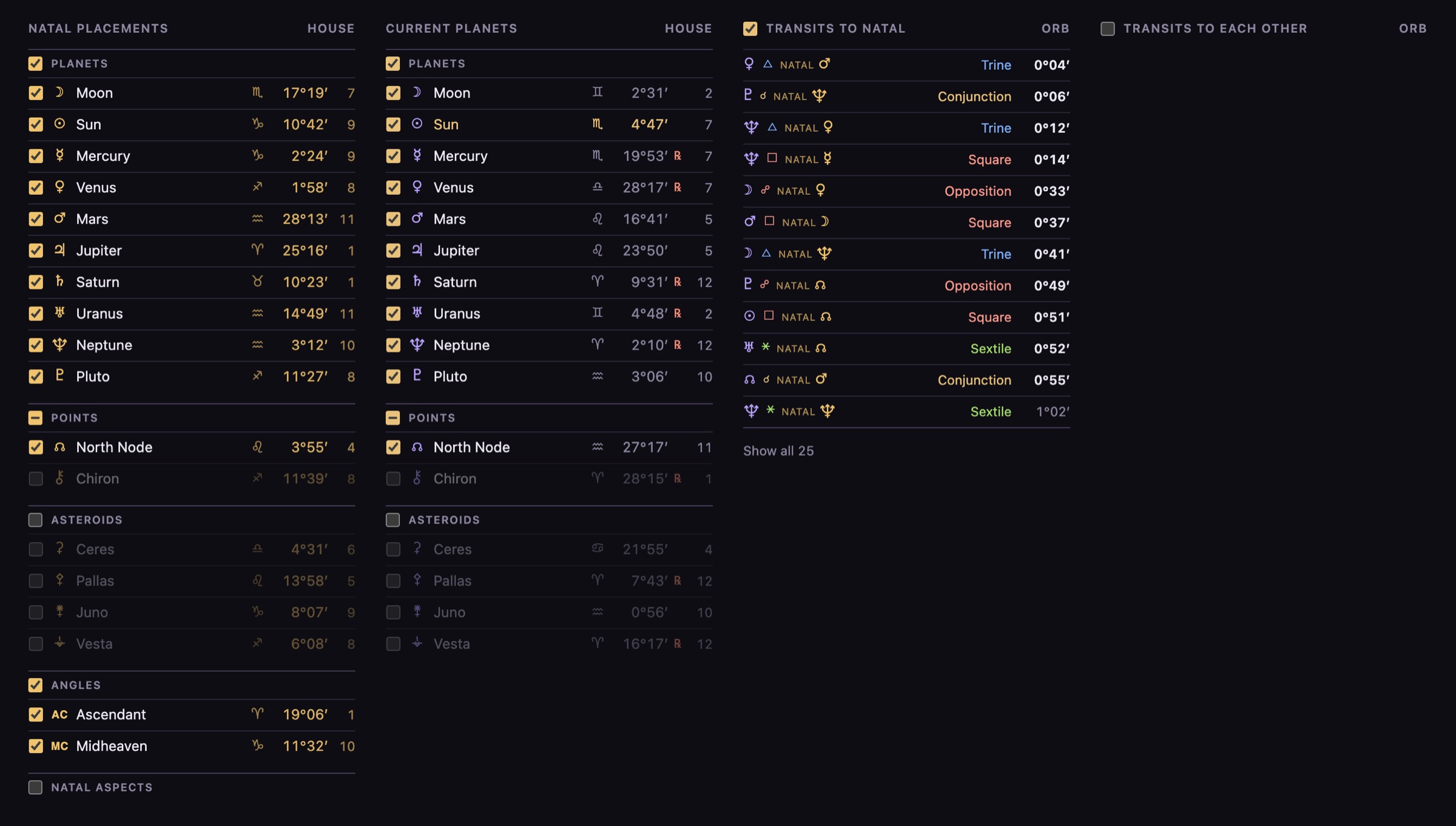1456x826 pixels.
Task: Enable the Natal Aspects checkbox
Action: [35, 787]
